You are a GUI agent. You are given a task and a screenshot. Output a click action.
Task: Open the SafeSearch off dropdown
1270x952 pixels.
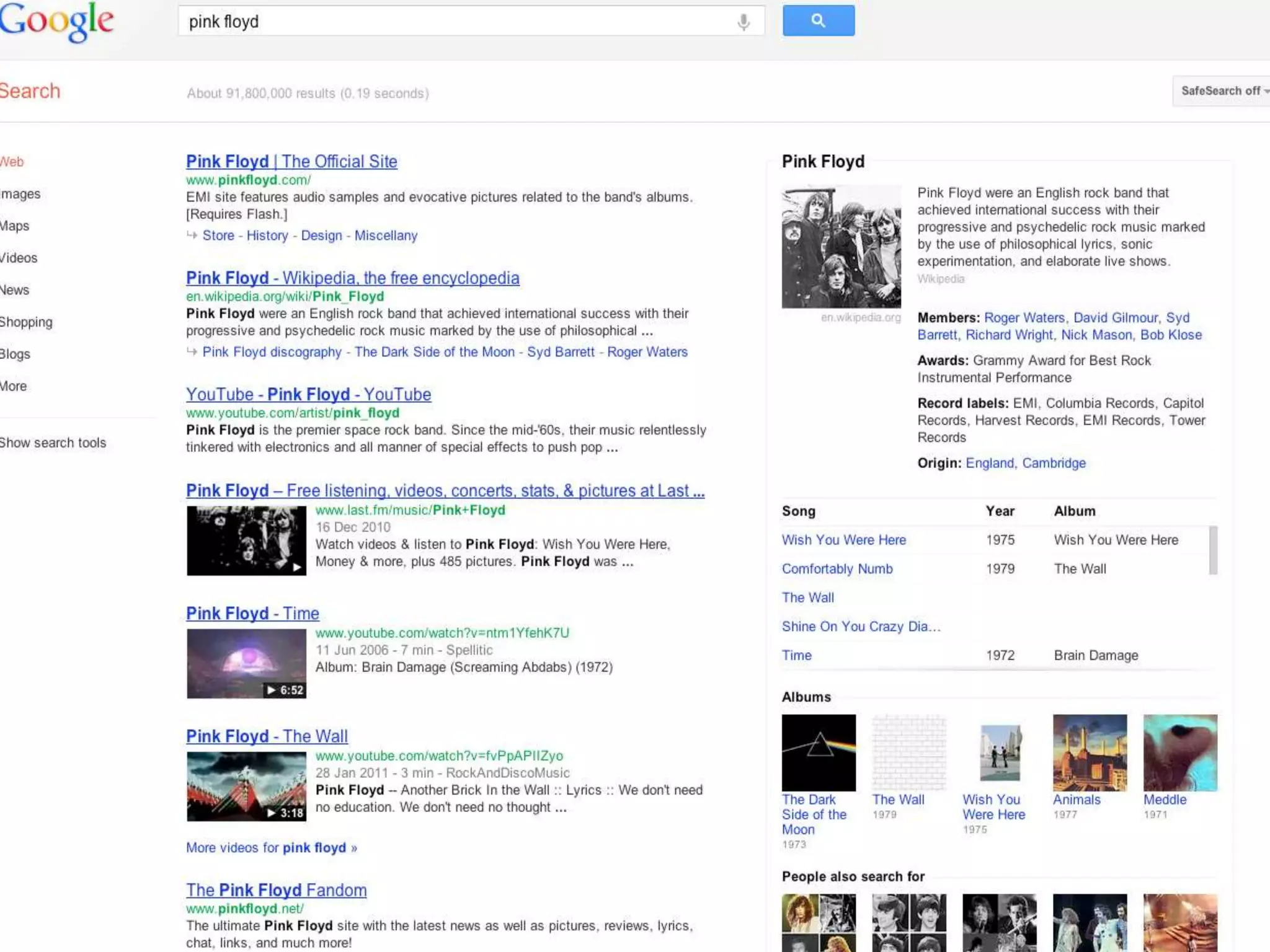pyautogui.click(x=1222, y=91)
